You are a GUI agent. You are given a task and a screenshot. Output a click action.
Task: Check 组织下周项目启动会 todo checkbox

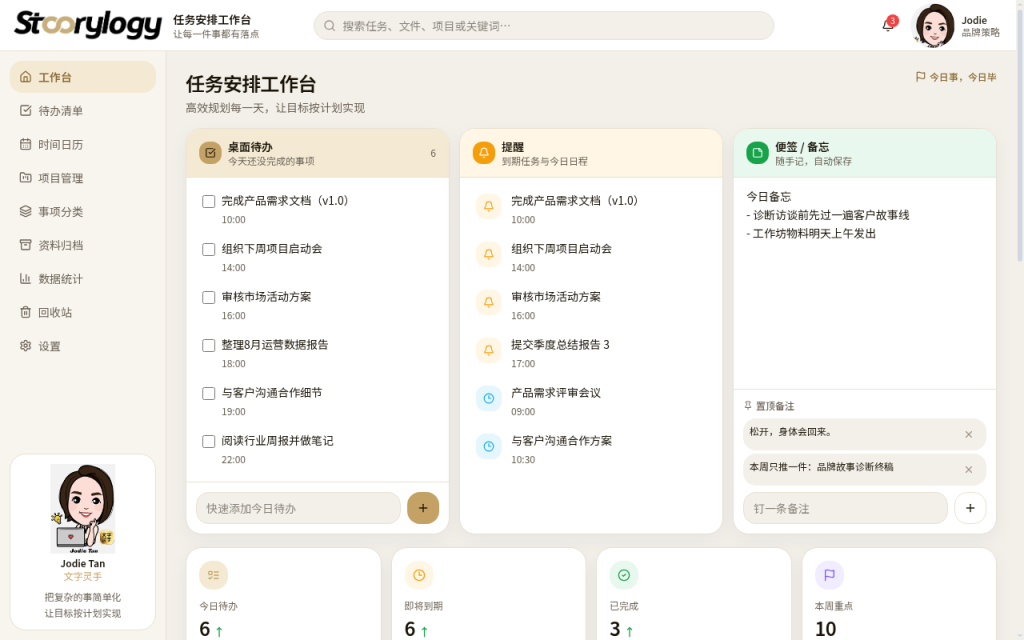click(208, 249)
